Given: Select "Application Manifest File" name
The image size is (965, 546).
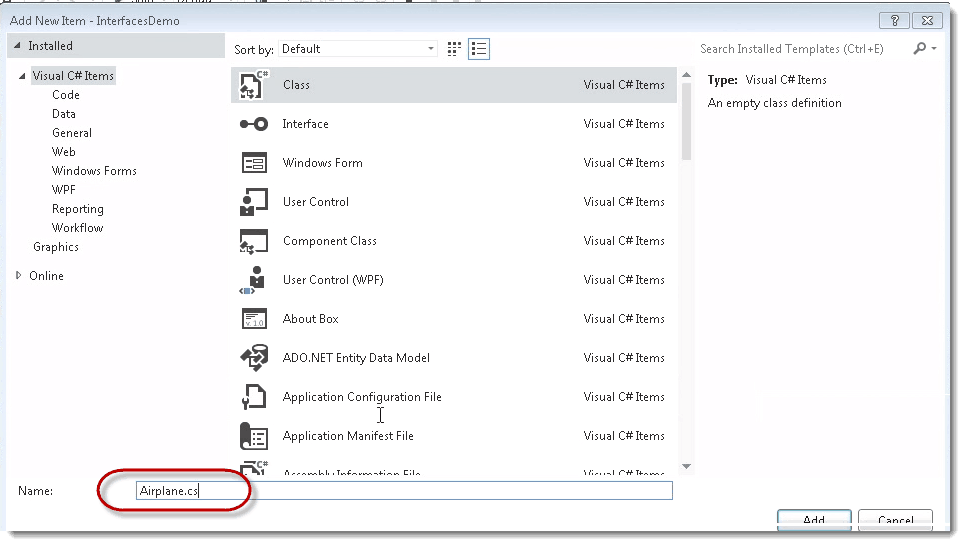Looking at the screenshot, I should click(348, 436).
